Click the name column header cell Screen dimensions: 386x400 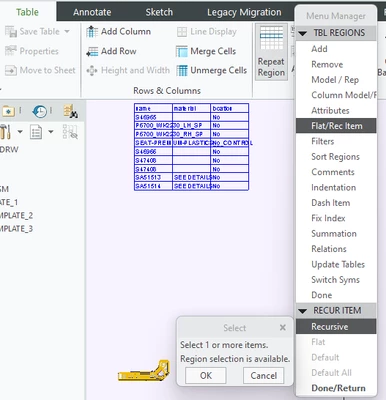click(153, 108)
